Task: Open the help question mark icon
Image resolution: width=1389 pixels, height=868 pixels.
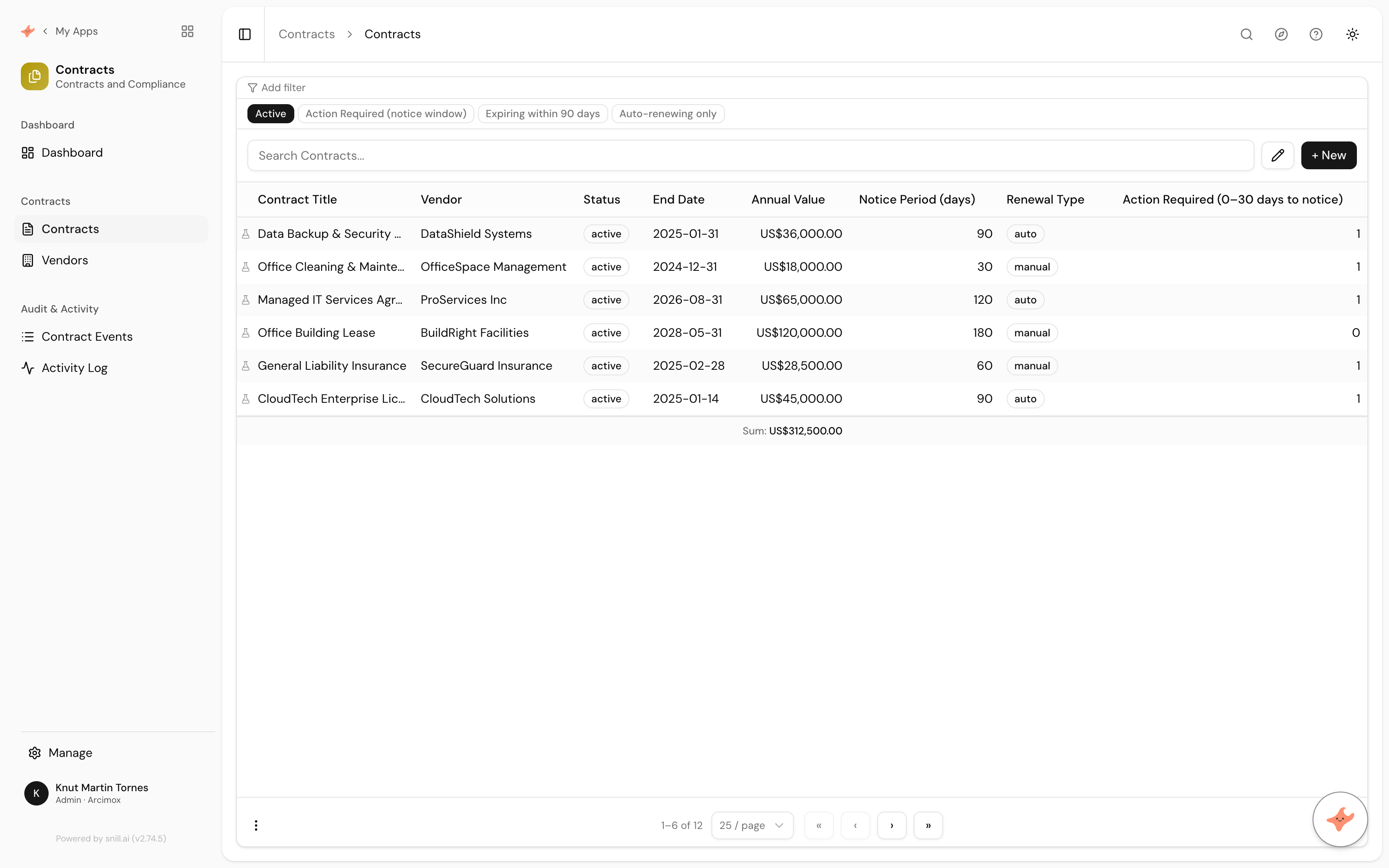Action: click(x=1316, y=34)
